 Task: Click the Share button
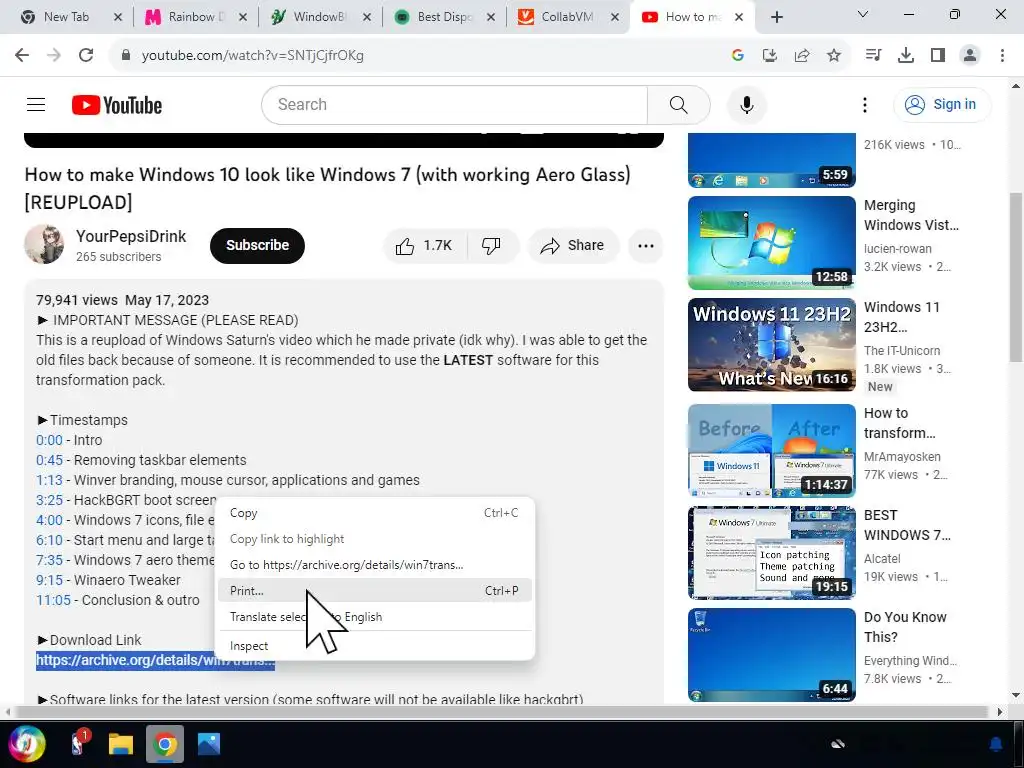[573, 246]
